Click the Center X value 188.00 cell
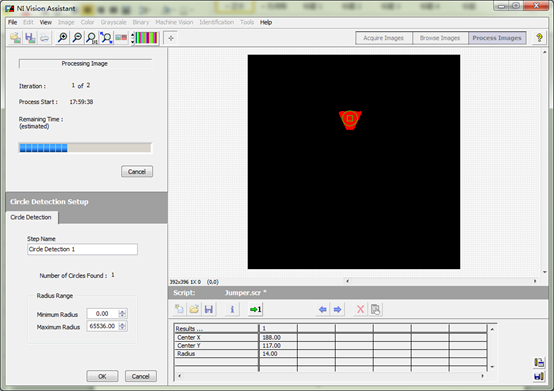This screenshot has height=391, width=554. pos(278,337)
